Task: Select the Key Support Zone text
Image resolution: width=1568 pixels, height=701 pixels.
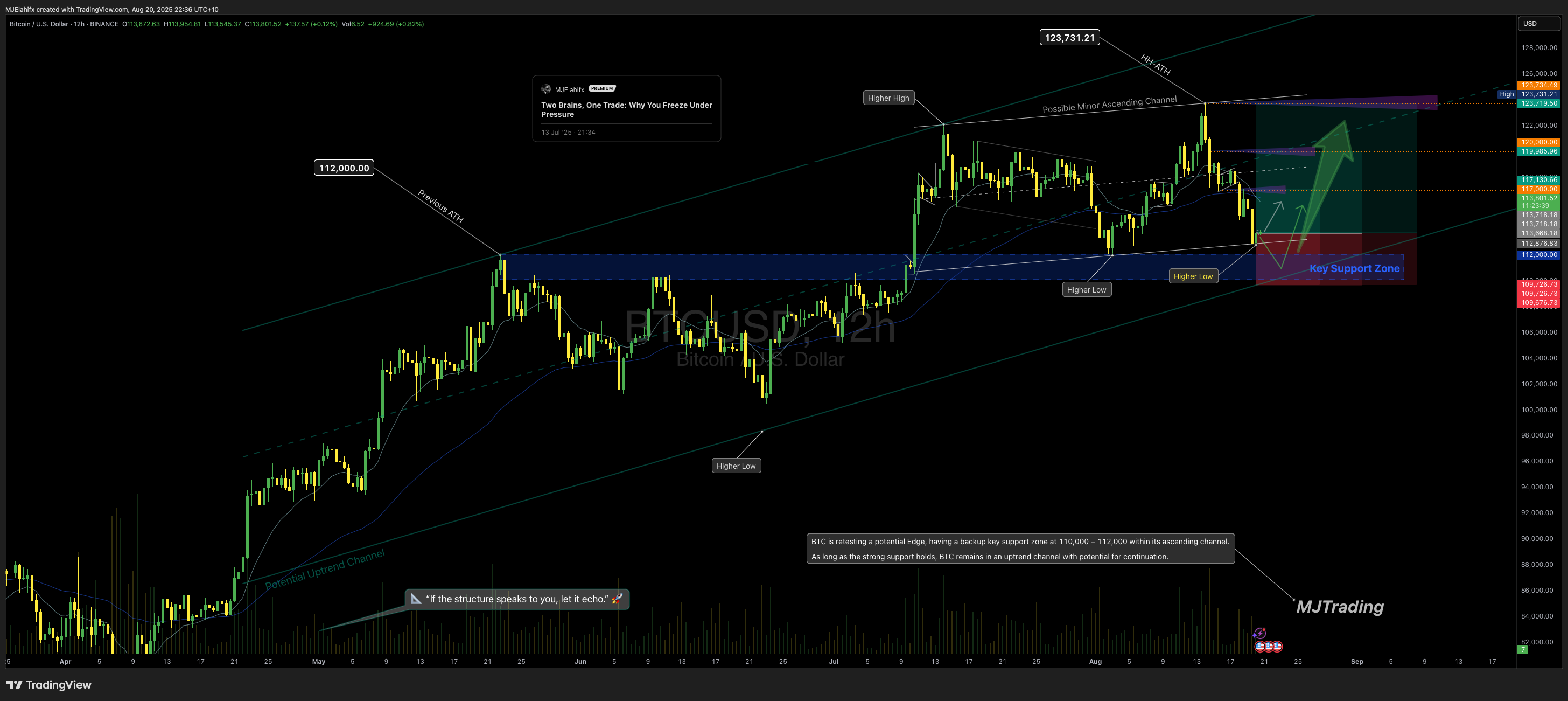Action: point(1354,268)
